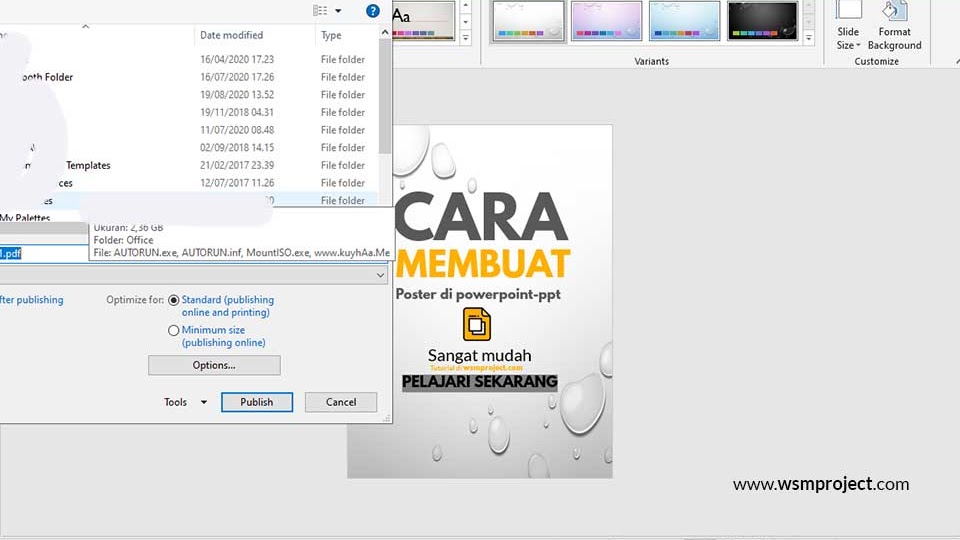Select the pink-purple variant thumbnail

[x=606, y=21]
